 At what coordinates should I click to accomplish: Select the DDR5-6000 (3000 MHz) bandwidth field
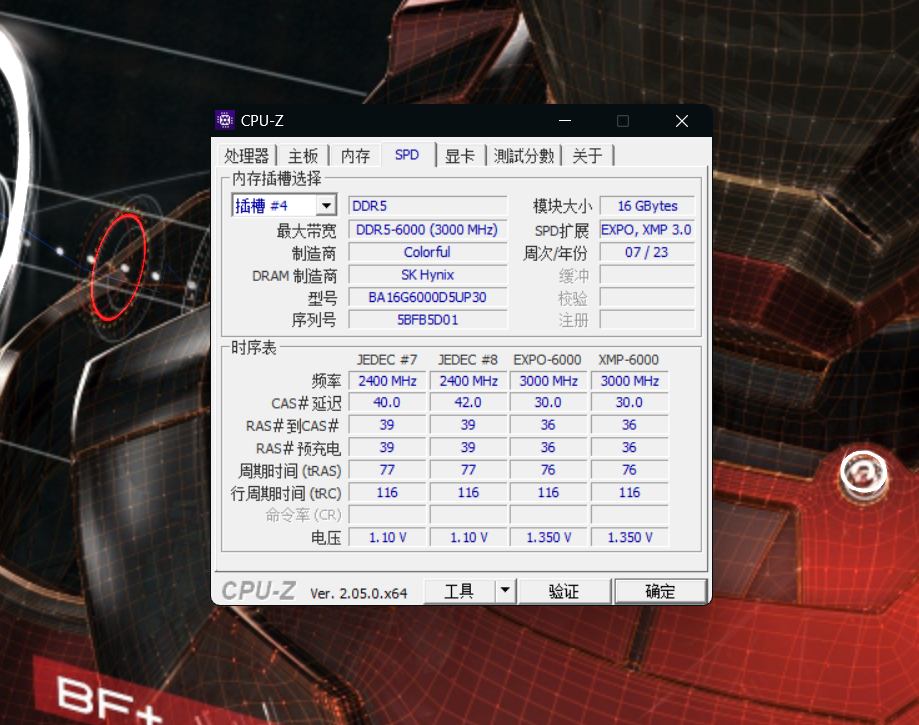click(427, 230)
